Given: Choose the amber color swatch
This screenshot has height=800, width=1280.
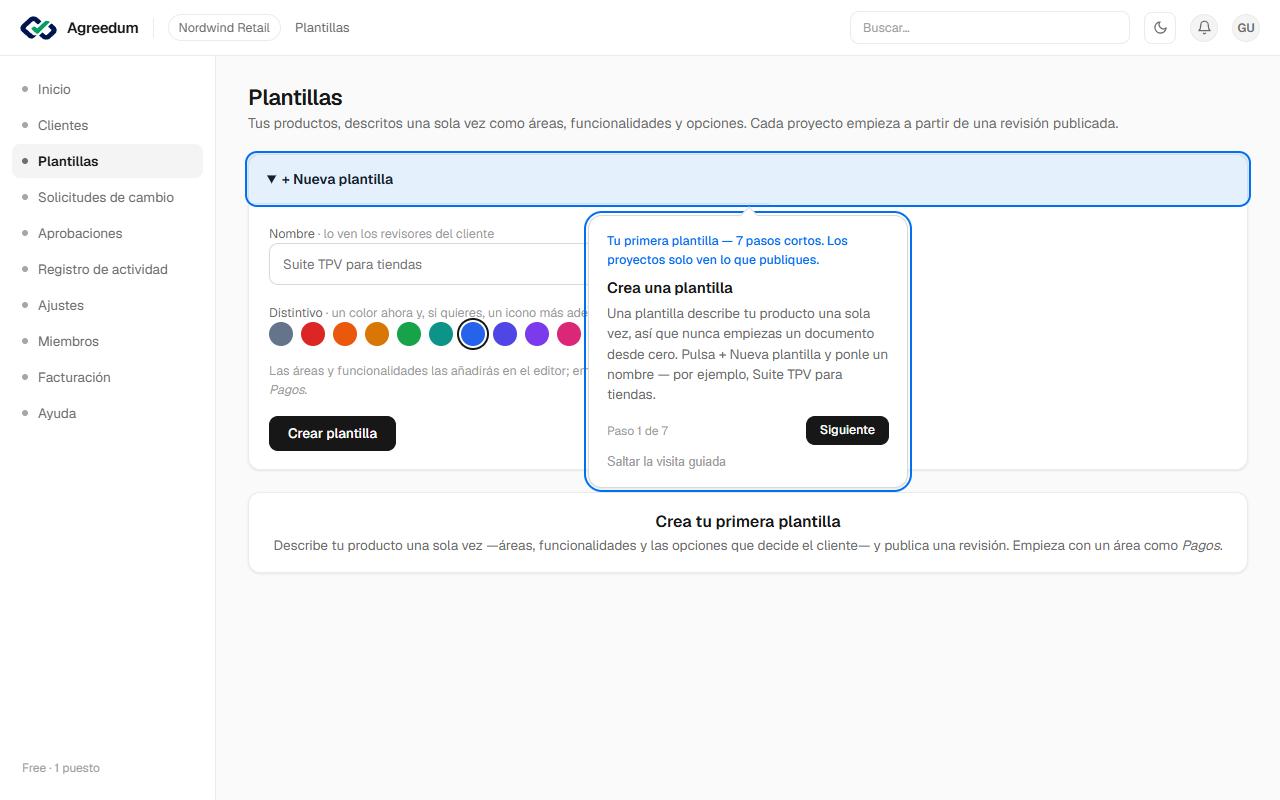Looking at the screenshot, I should tap(377, 334).
